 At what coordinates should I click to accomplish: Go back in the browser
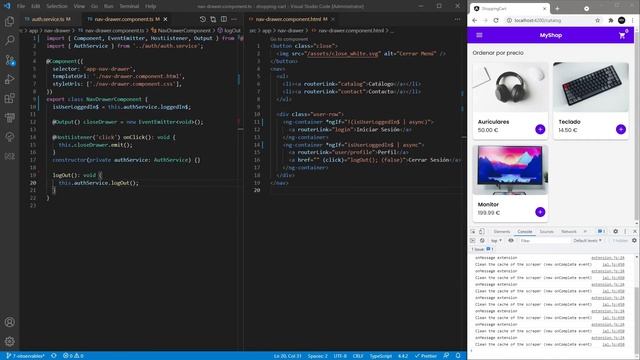click(x=475, y=20)
